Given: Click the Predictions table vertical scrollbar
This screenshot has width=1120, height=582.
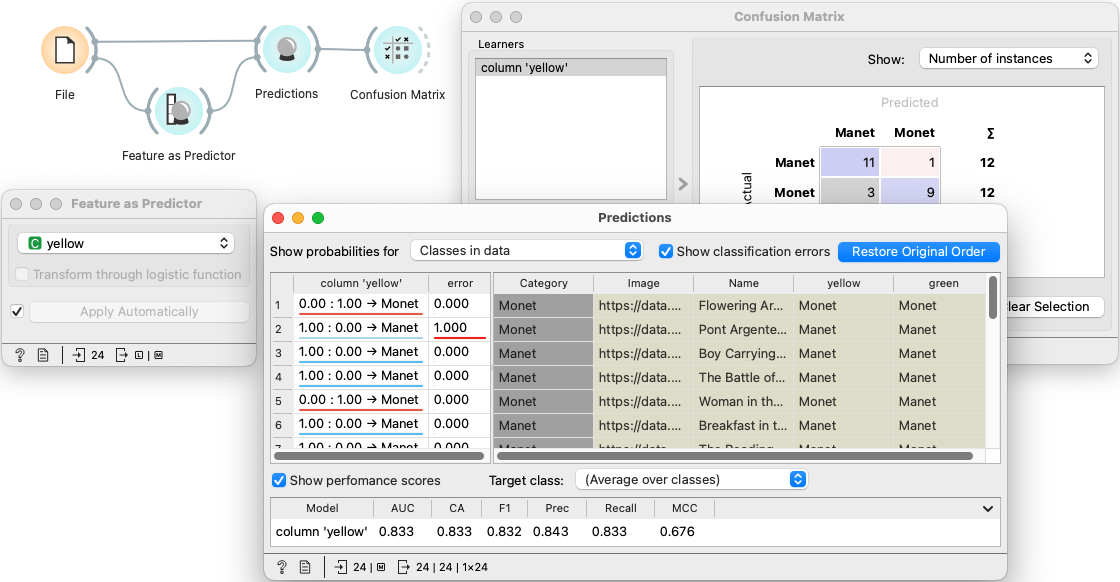Looking at the screenshot, I should coord(992,298).
